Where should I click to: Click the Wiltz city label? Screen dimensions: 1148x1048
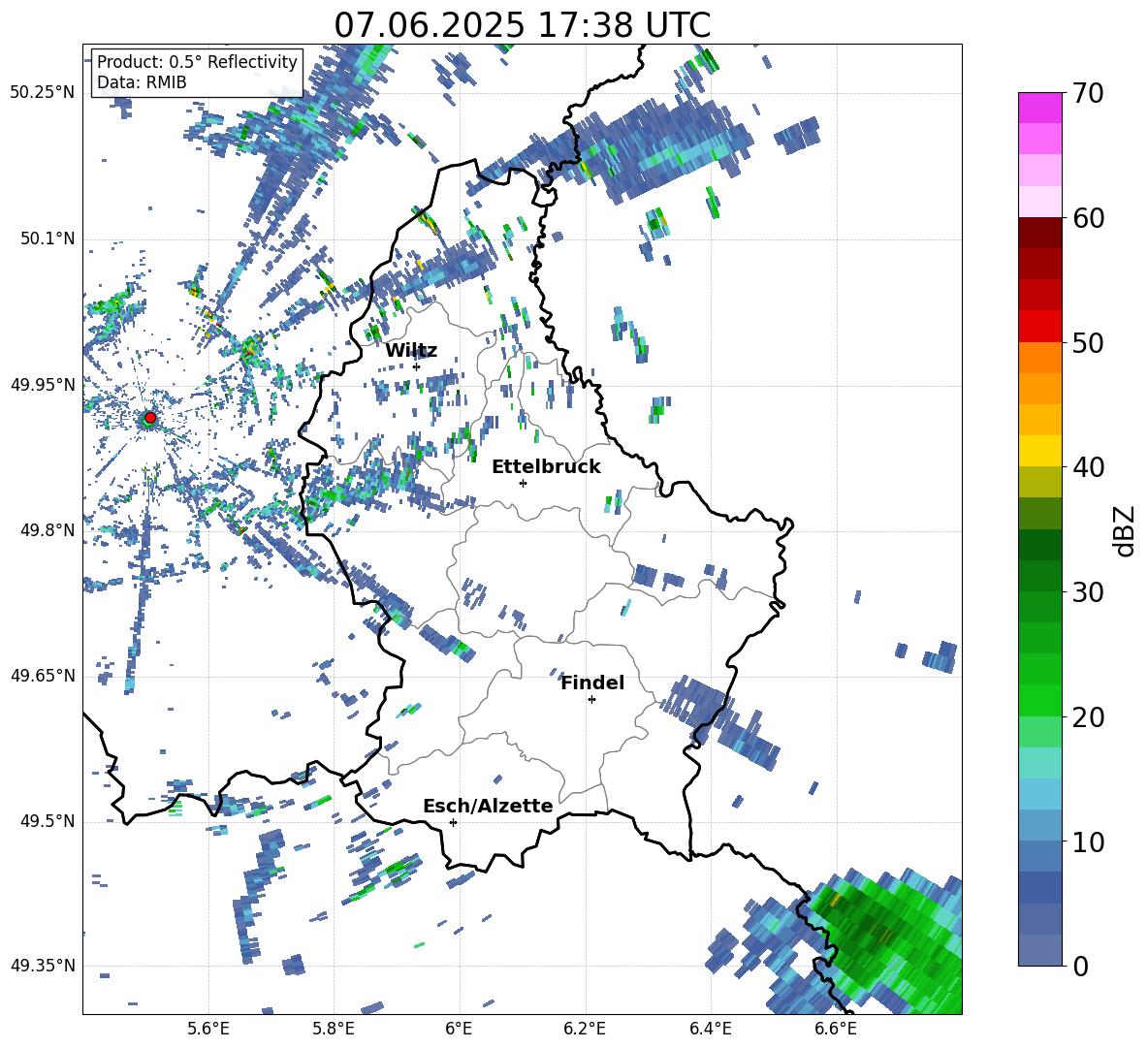pos(411,351)
